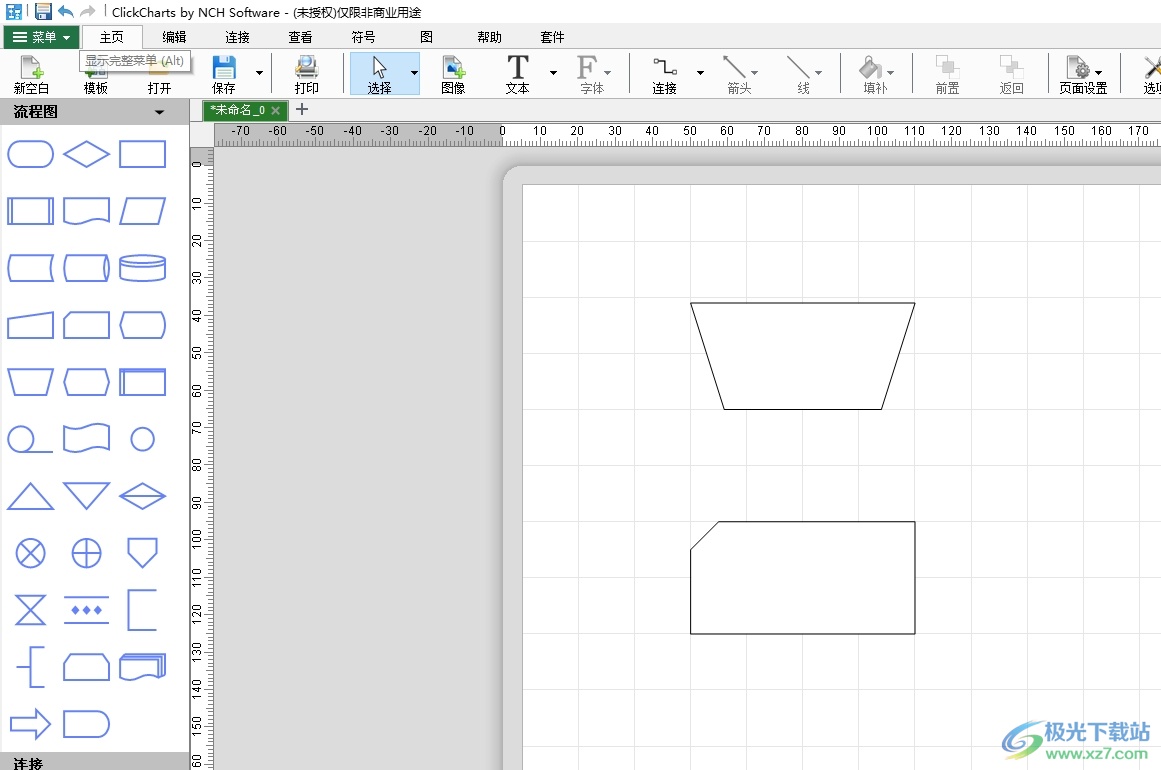Click the New Blank (新空白) toolbar icon
1161x770 pixels.
click(31, 74)
